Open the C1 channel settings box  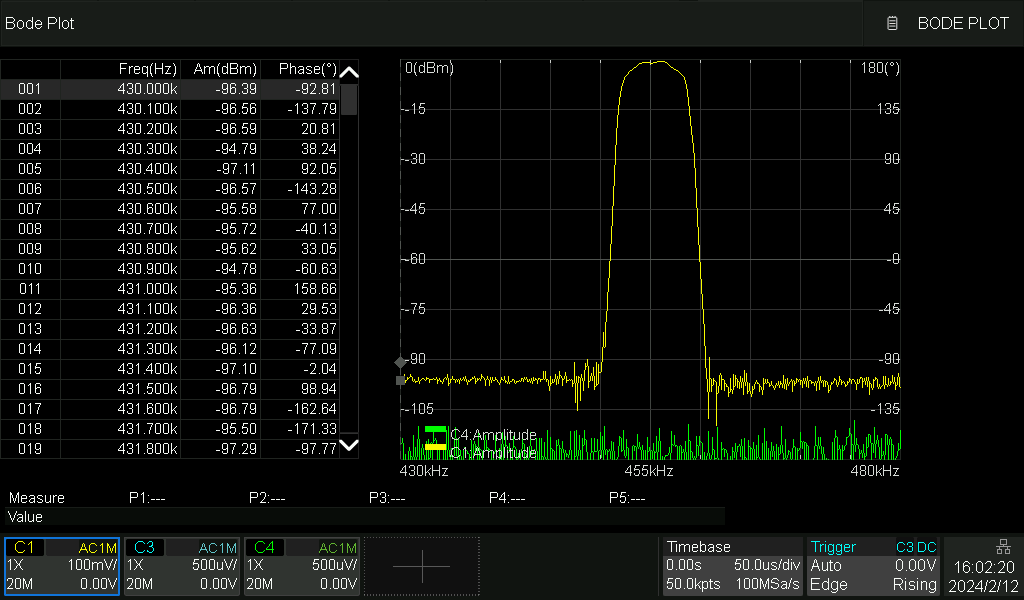62,566
